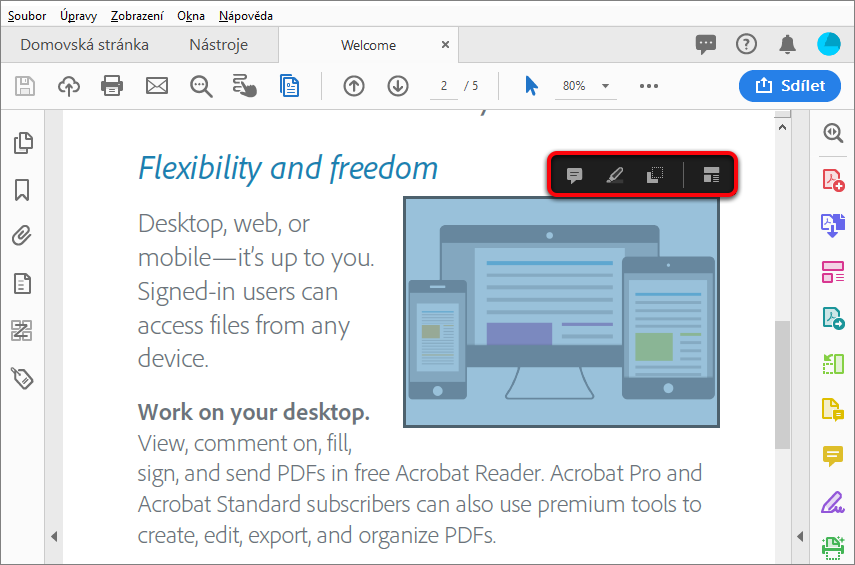This screenshot has width=855, height=565.
Task: Close the Welcome tab
Action: tap(445, 45)
